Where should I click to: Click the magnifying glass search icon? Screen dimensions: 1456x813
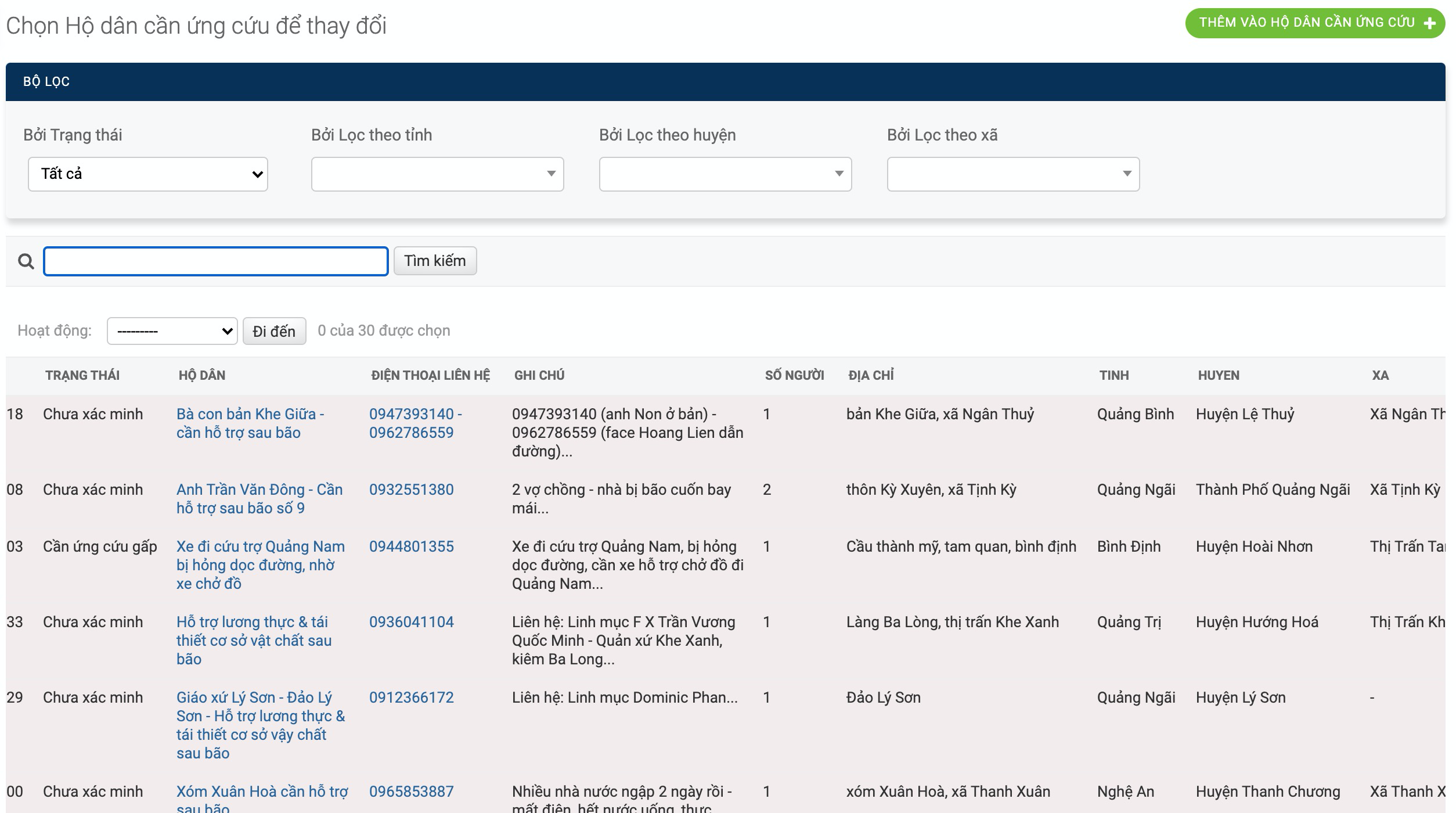coord(26,261)
